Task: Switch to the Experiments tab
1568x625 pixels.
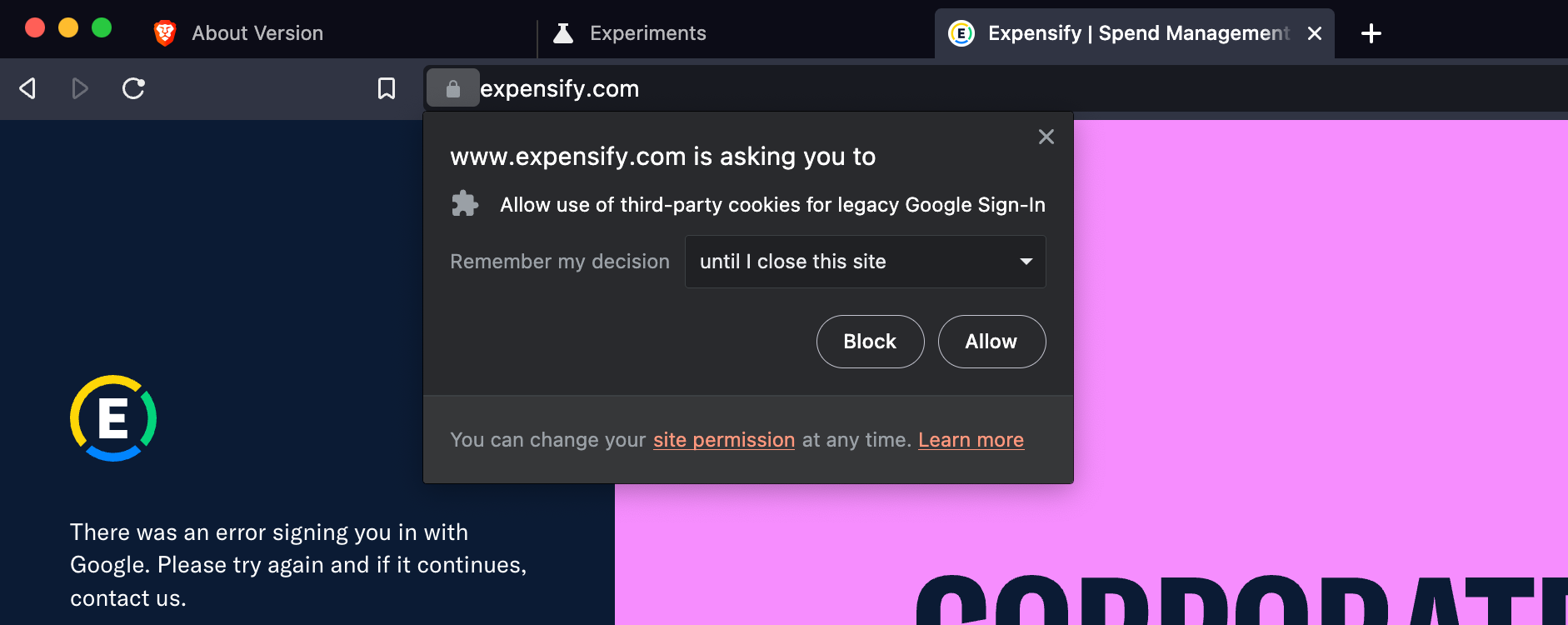Action: pos(648,32)
